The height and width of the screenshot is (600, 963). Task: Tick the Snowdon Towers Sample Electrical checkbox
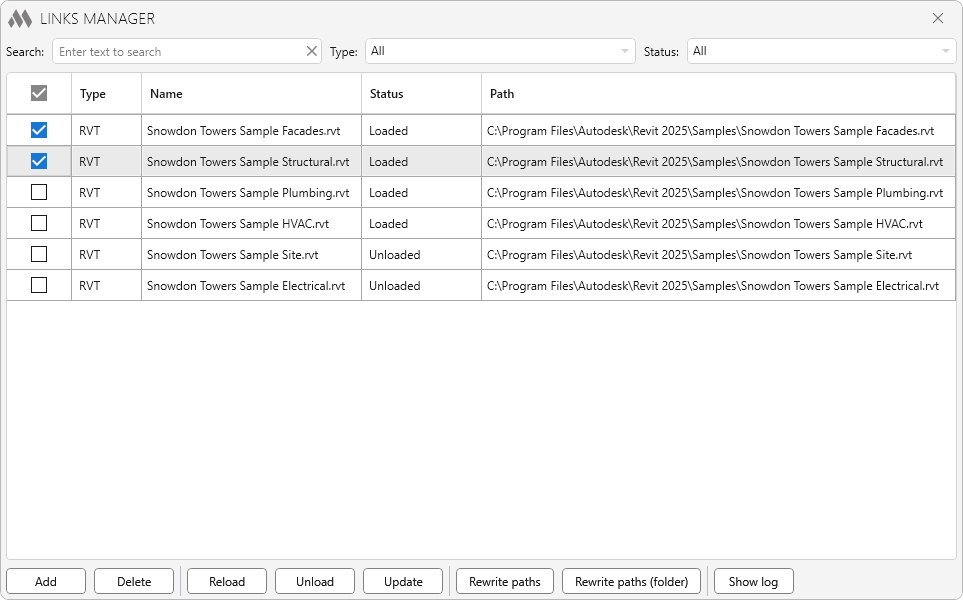pyautogui.click(x=39, y=285)
